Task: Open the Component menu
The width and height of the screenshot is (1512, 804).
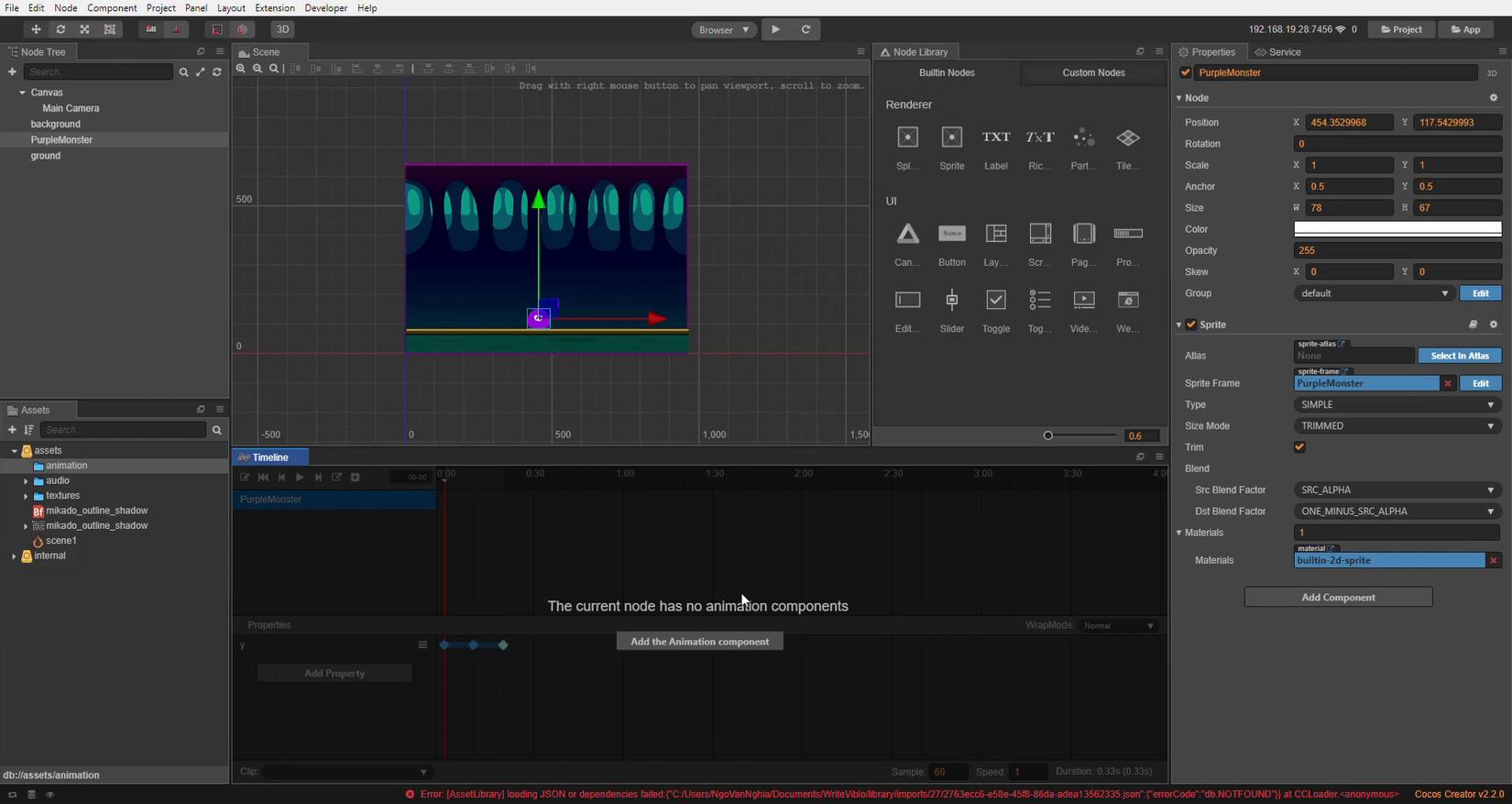Action: point(112,8)
